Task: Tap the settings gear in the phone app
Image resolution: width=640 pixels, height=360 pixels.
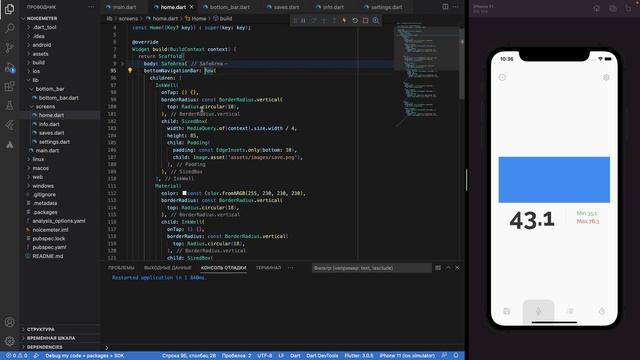Action: point(606,77)
